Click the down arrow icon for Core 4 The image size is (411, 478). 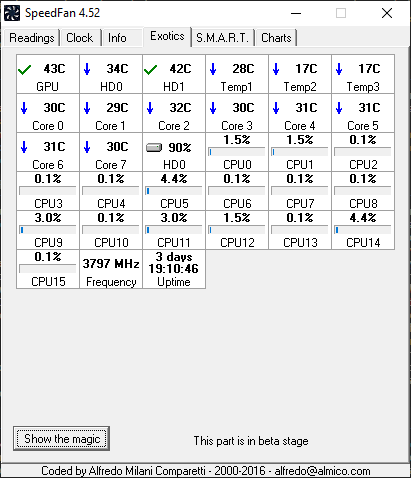(276, 108)
